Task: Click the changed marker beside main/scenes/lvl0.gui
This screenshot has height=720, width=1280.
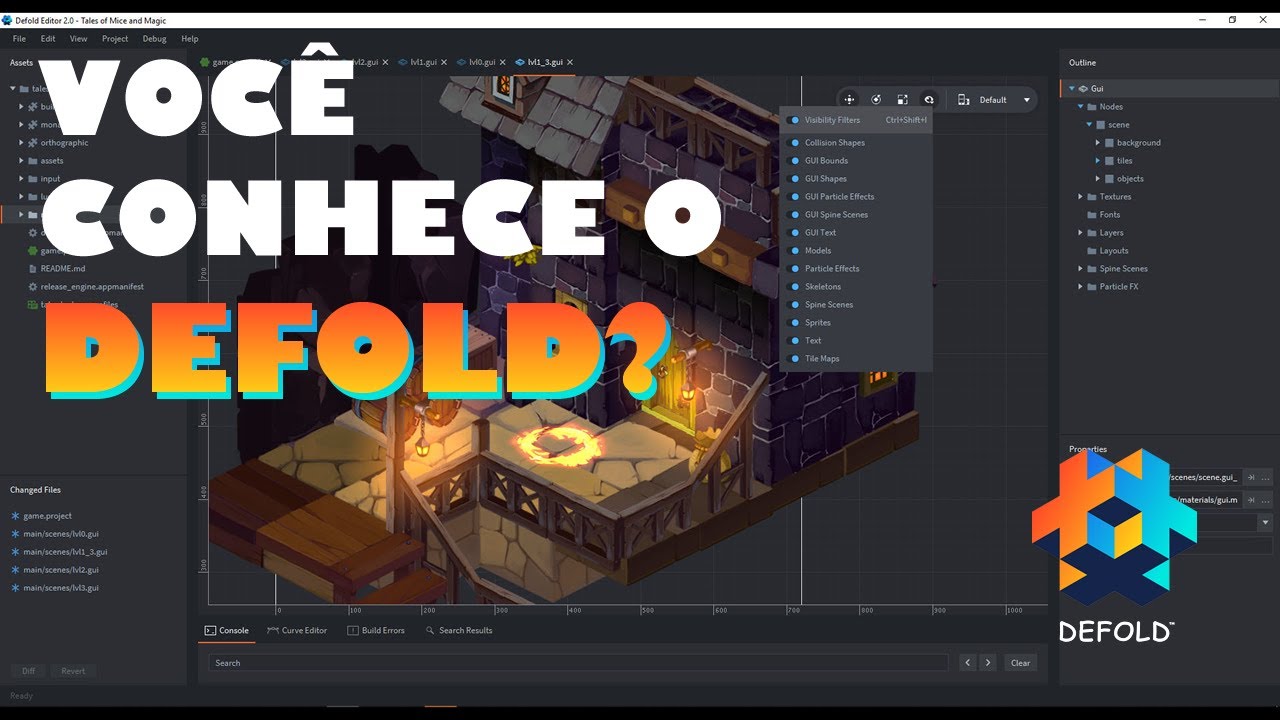Action: point(15,534)
